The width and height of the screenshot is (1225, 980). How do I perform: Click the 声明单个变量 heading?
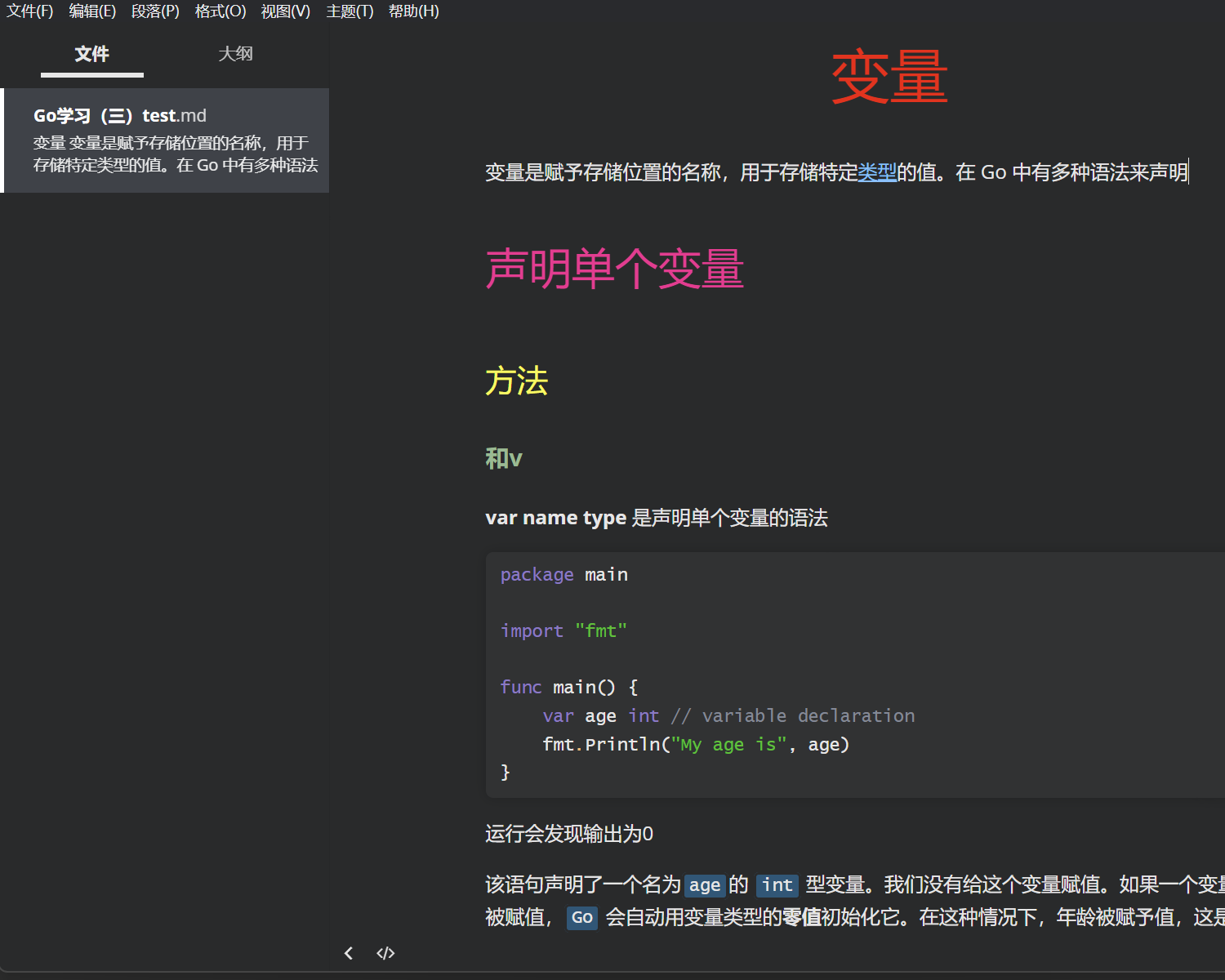pyautogui.click(x=615, y=269)
